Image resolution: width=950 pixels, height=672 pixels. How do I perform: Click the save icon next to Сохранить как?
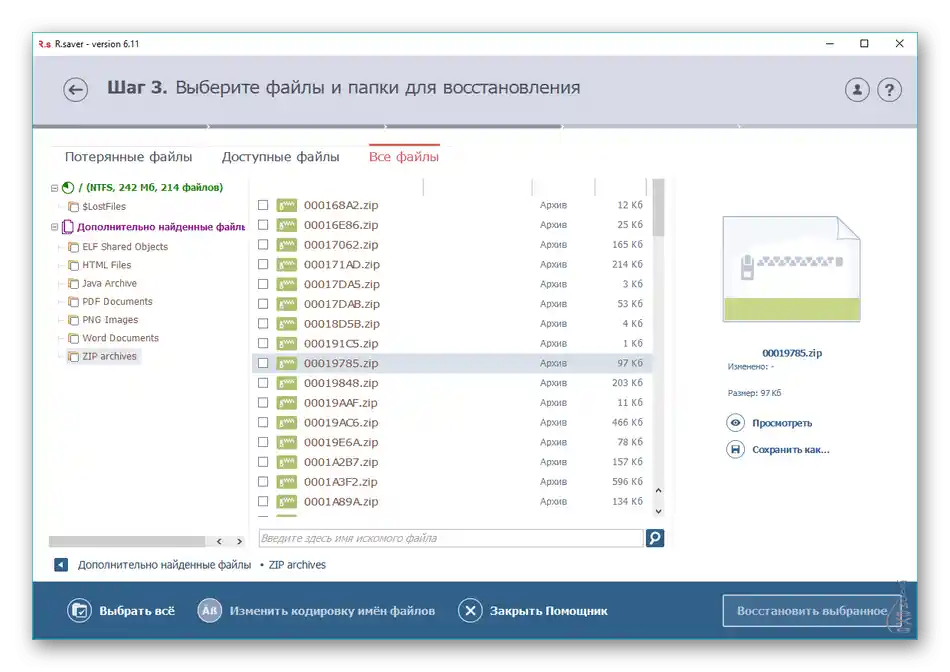734,449
